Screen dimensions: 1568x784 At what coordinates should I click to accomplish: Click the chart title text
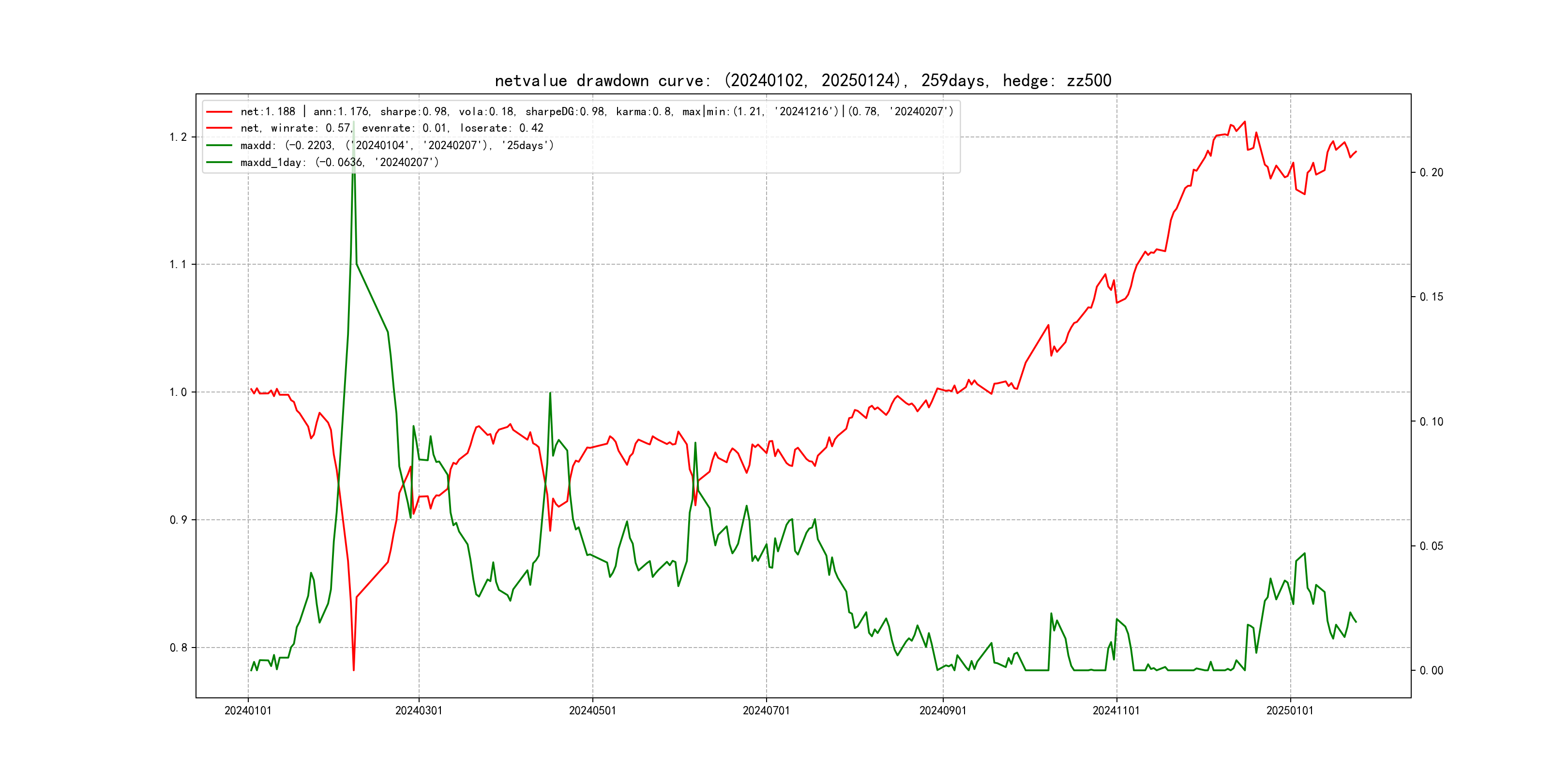pyautogui.click(x=803, y=80)
